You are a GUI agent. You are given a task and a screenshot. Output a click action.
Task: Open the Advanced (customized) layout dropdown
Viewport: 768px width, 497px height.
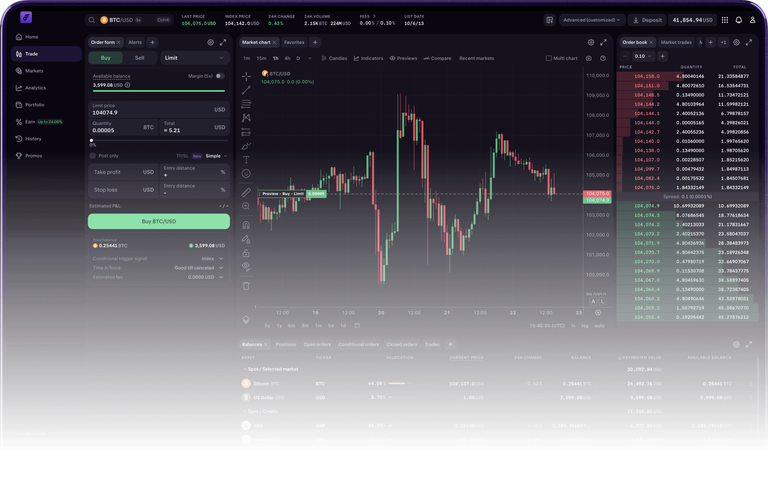(592, 20)
